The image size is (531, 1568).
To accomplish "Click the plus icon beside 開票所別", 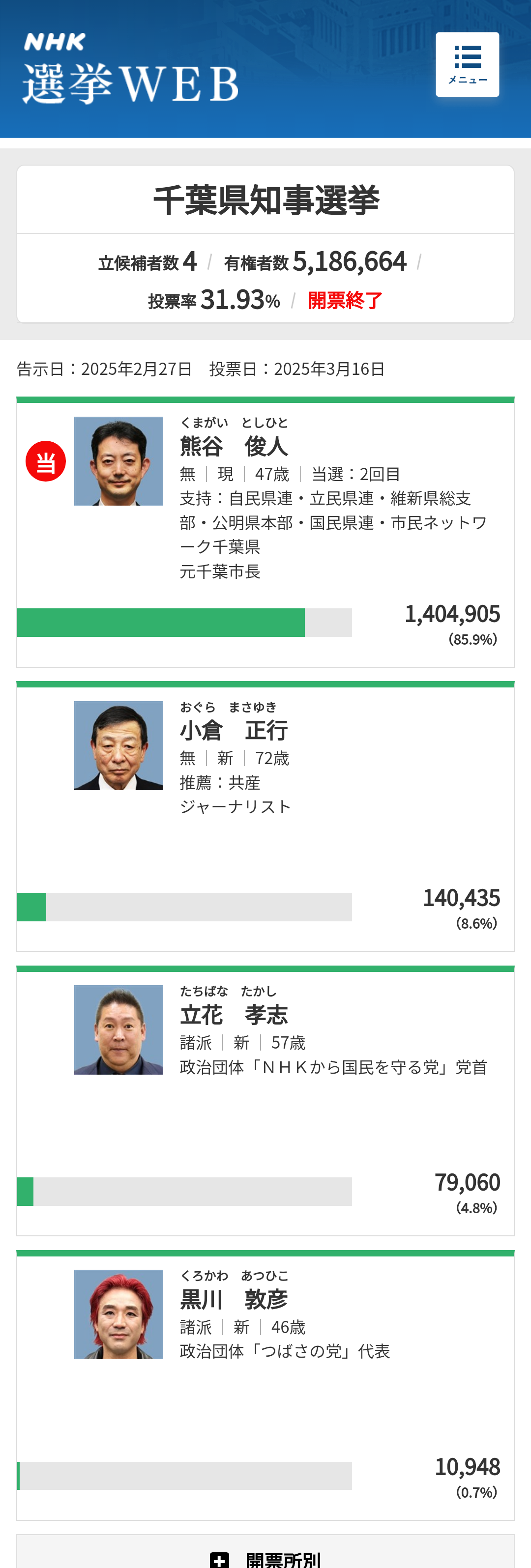I will [x=219, y=1560].
